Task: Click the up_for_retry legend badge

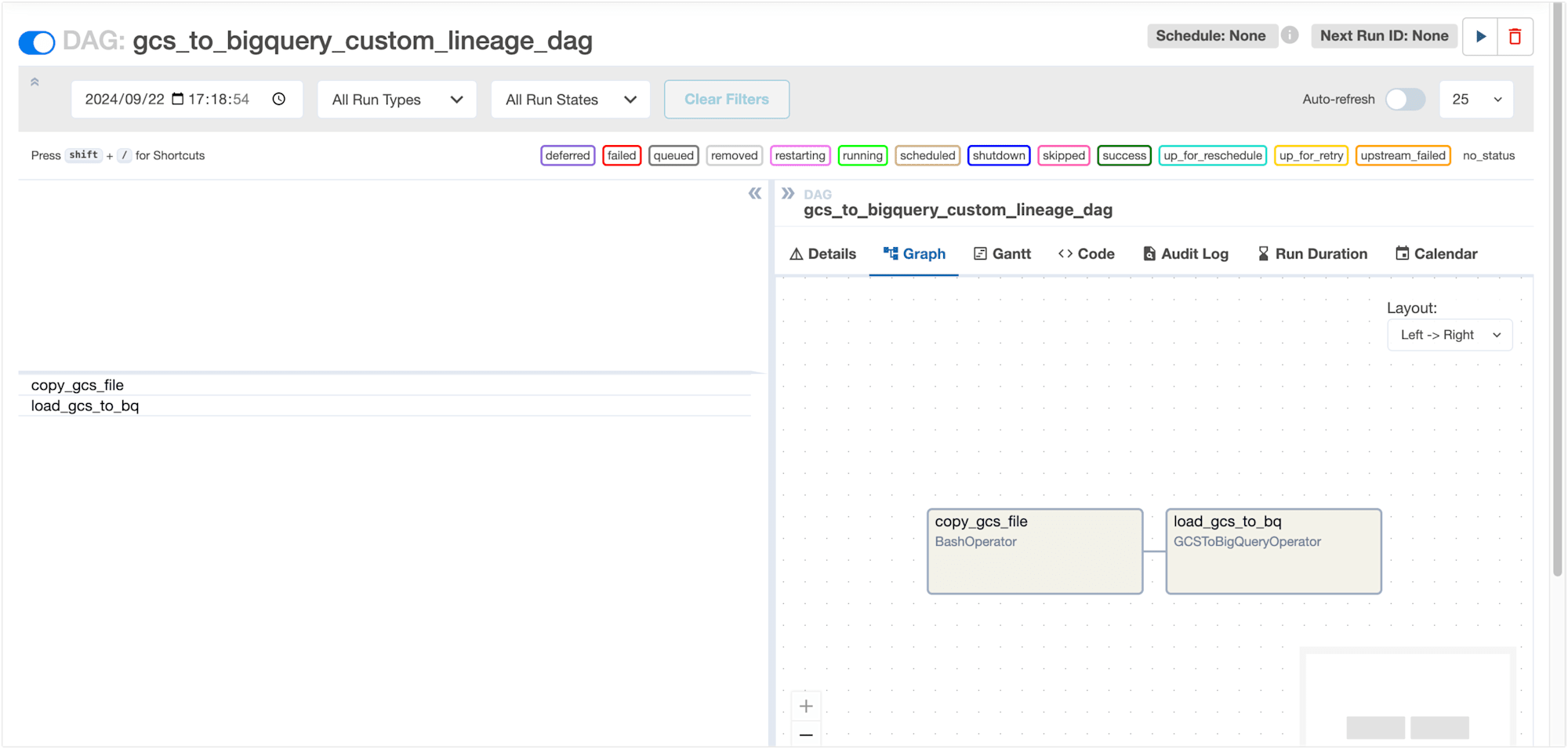Action: tap(1311, 155)
